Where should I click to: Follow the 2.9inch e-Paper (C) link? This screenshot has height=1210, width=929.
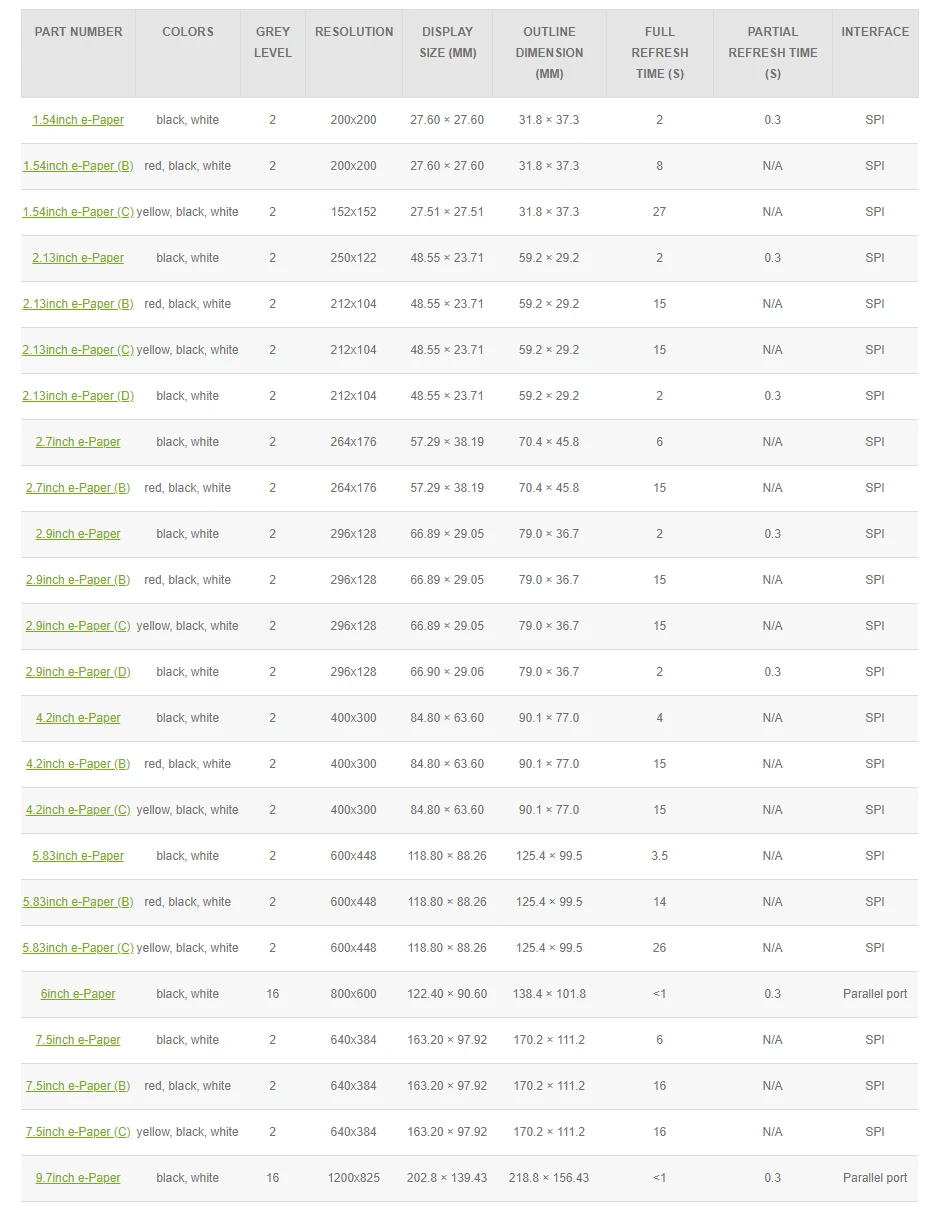78,626
